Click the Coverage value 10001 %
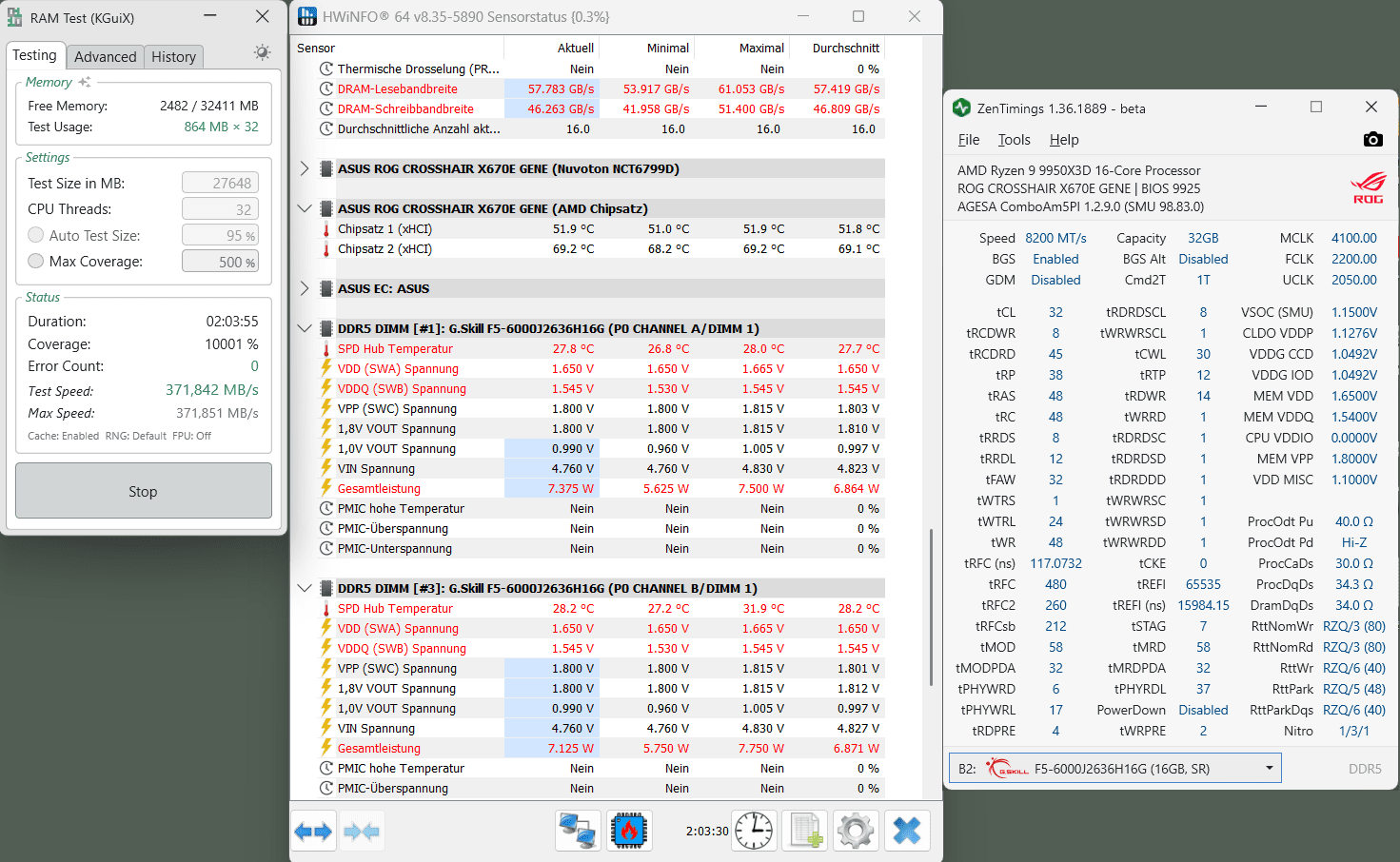 click(x=231, y=343)
